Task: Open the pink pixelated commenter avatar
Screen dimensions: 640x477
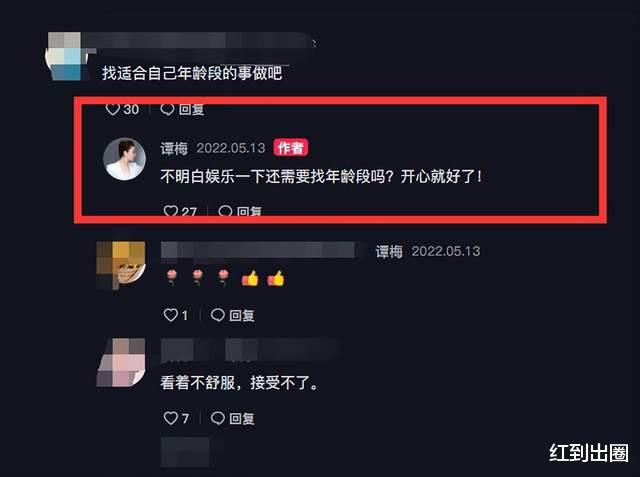Action: 121,362
